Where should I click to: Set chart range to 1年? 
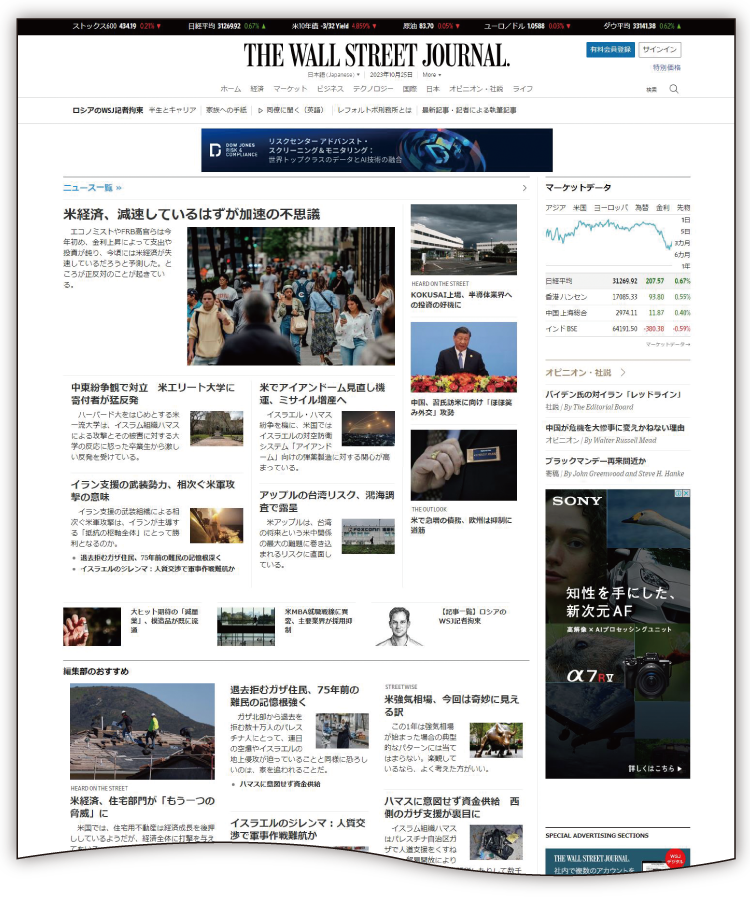(x=685, y=266)
